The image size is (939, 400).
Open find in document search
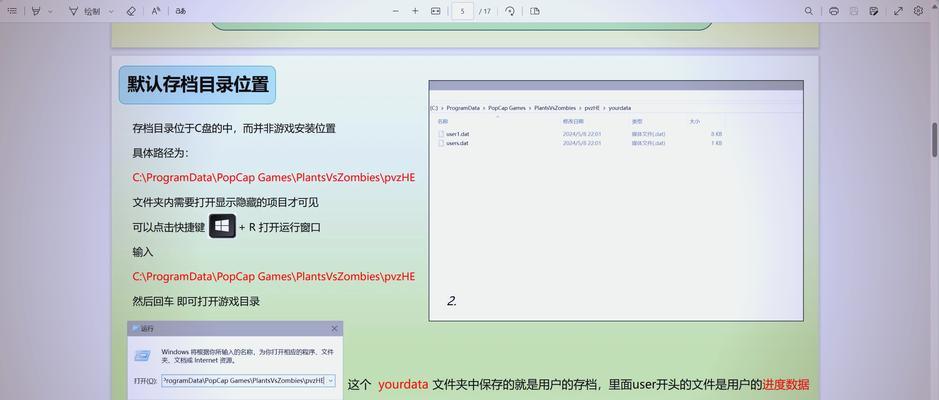coord(808,11)
